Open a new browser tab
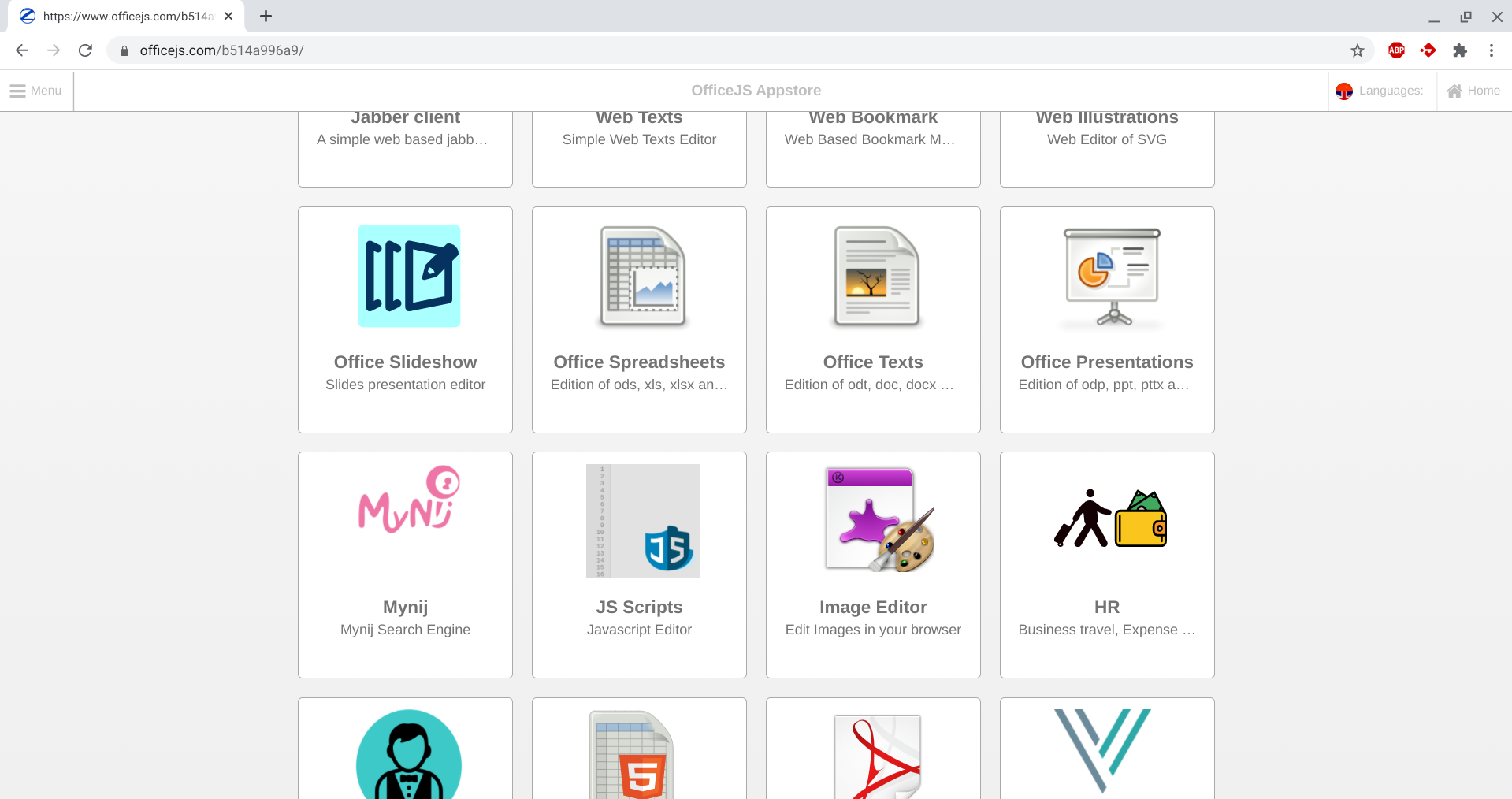This screenshot has height=799, width=1512. pos(266,16)
